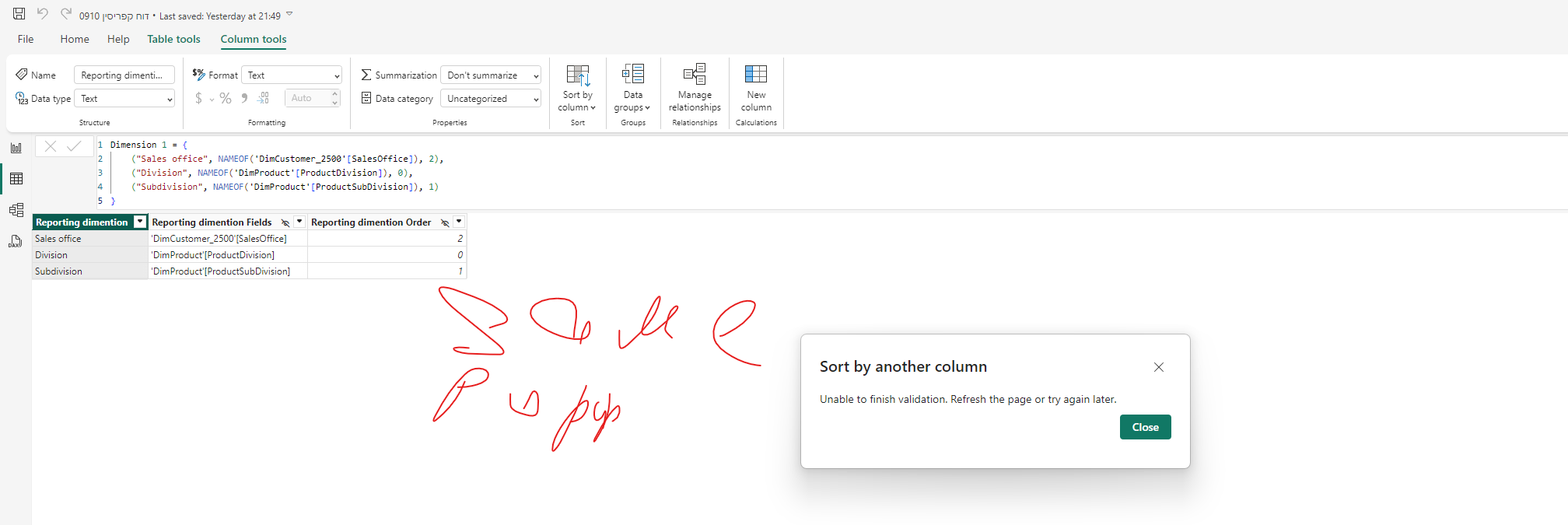Close the Sort by another column dialog
1568x525 pixels.
(x=1145, y=427)
